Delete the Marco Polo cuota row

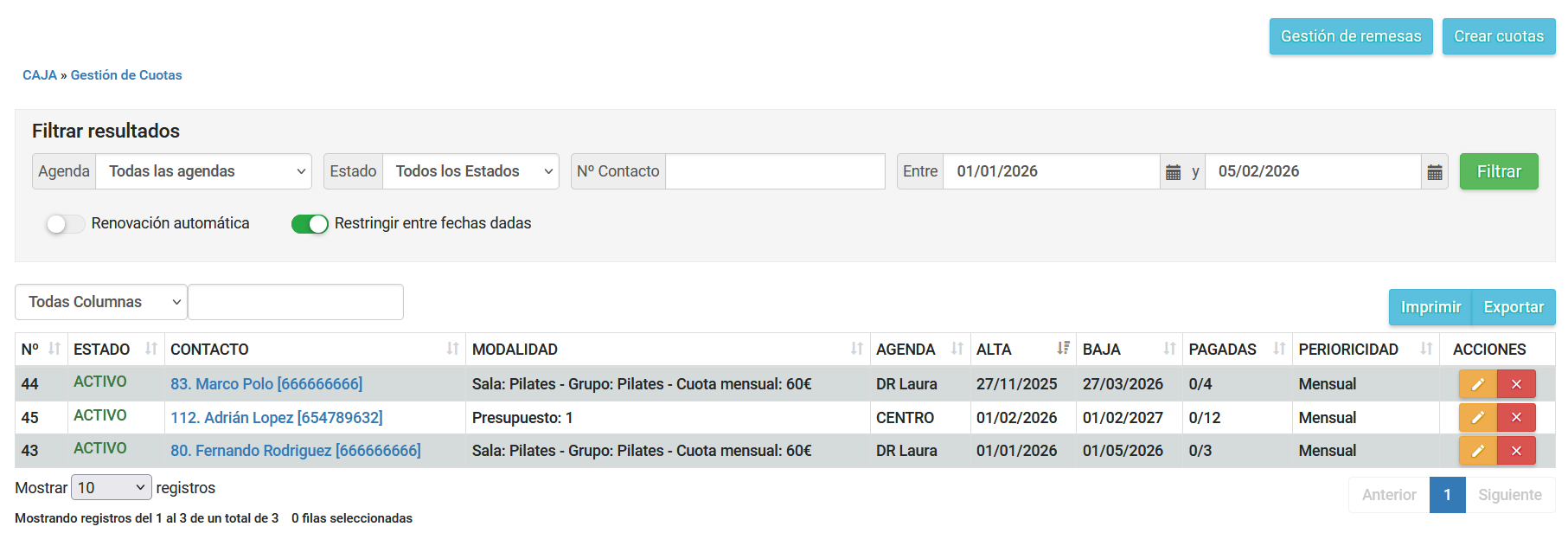1516,384
